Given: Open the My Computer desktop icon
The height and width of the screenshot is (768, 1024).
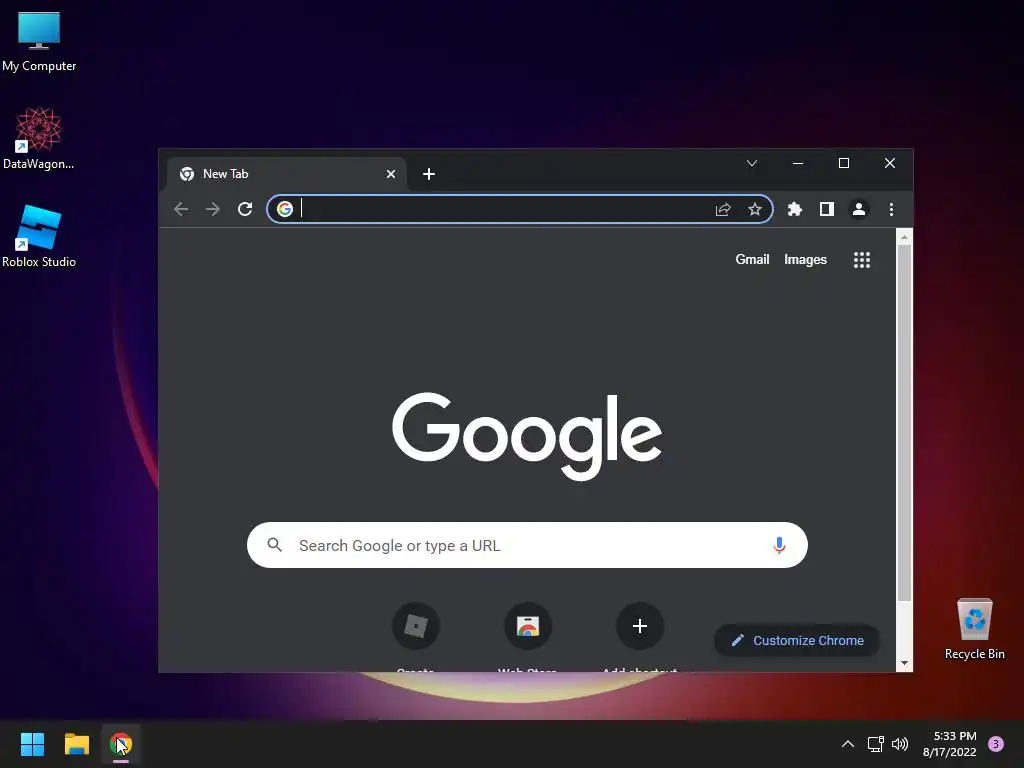Looking at the screenshot, I should coord(39,40).
